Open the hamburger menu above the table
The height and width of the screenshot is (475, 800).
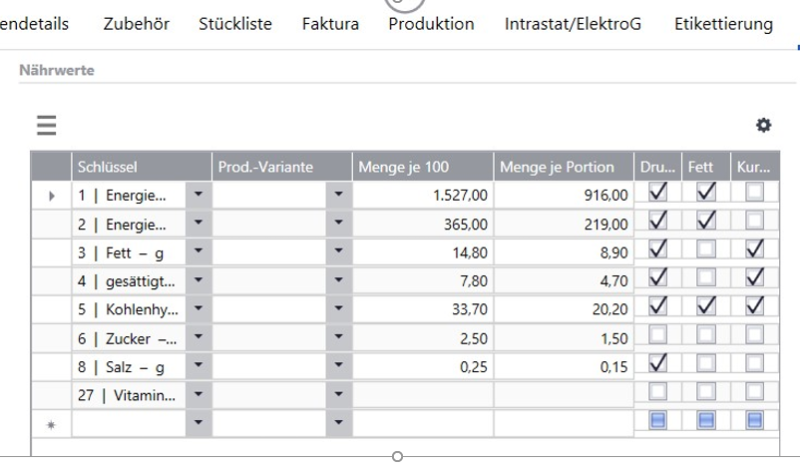[46, 126]
